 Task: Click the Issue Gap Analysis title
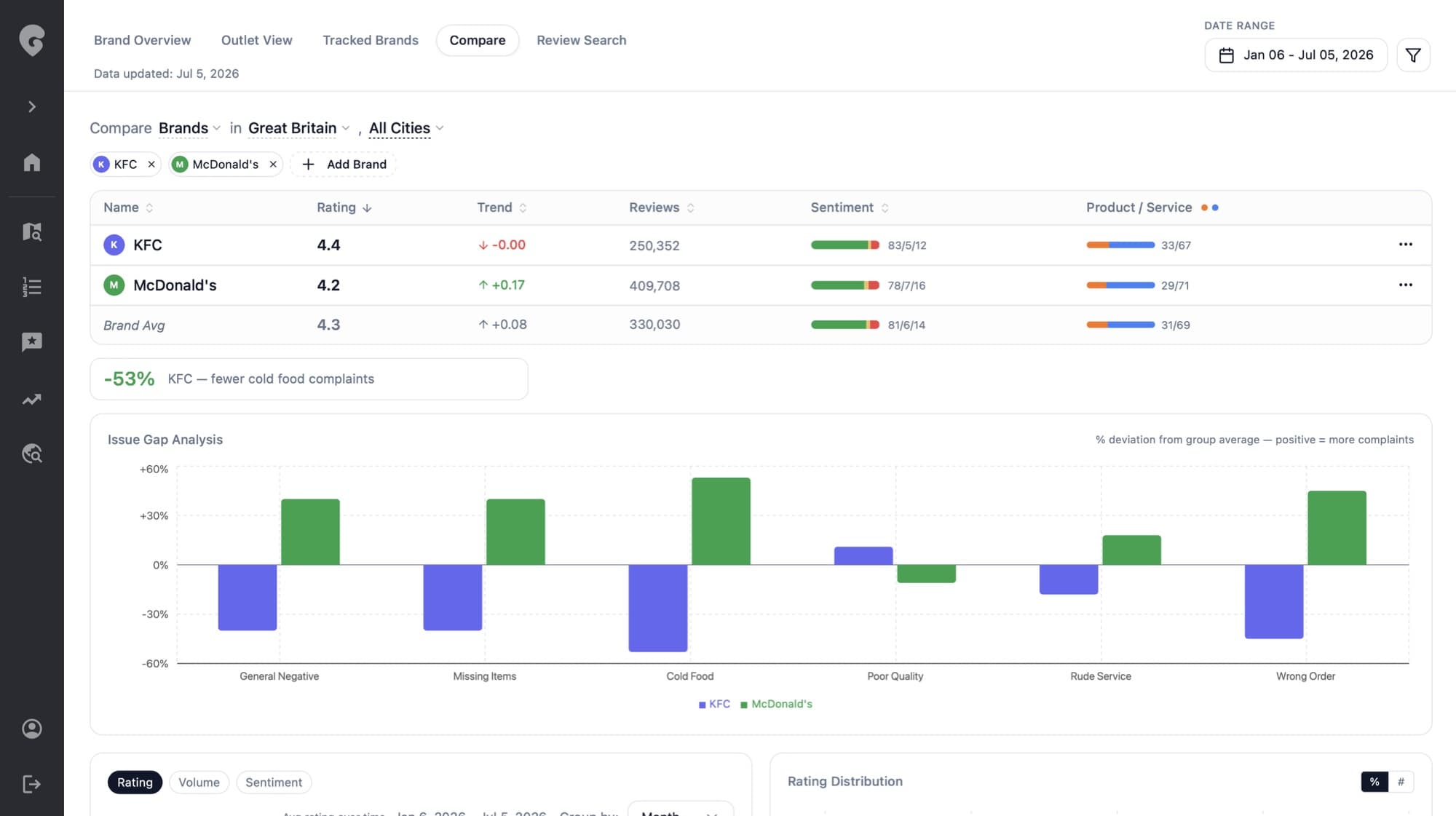[x=165, y=440]
